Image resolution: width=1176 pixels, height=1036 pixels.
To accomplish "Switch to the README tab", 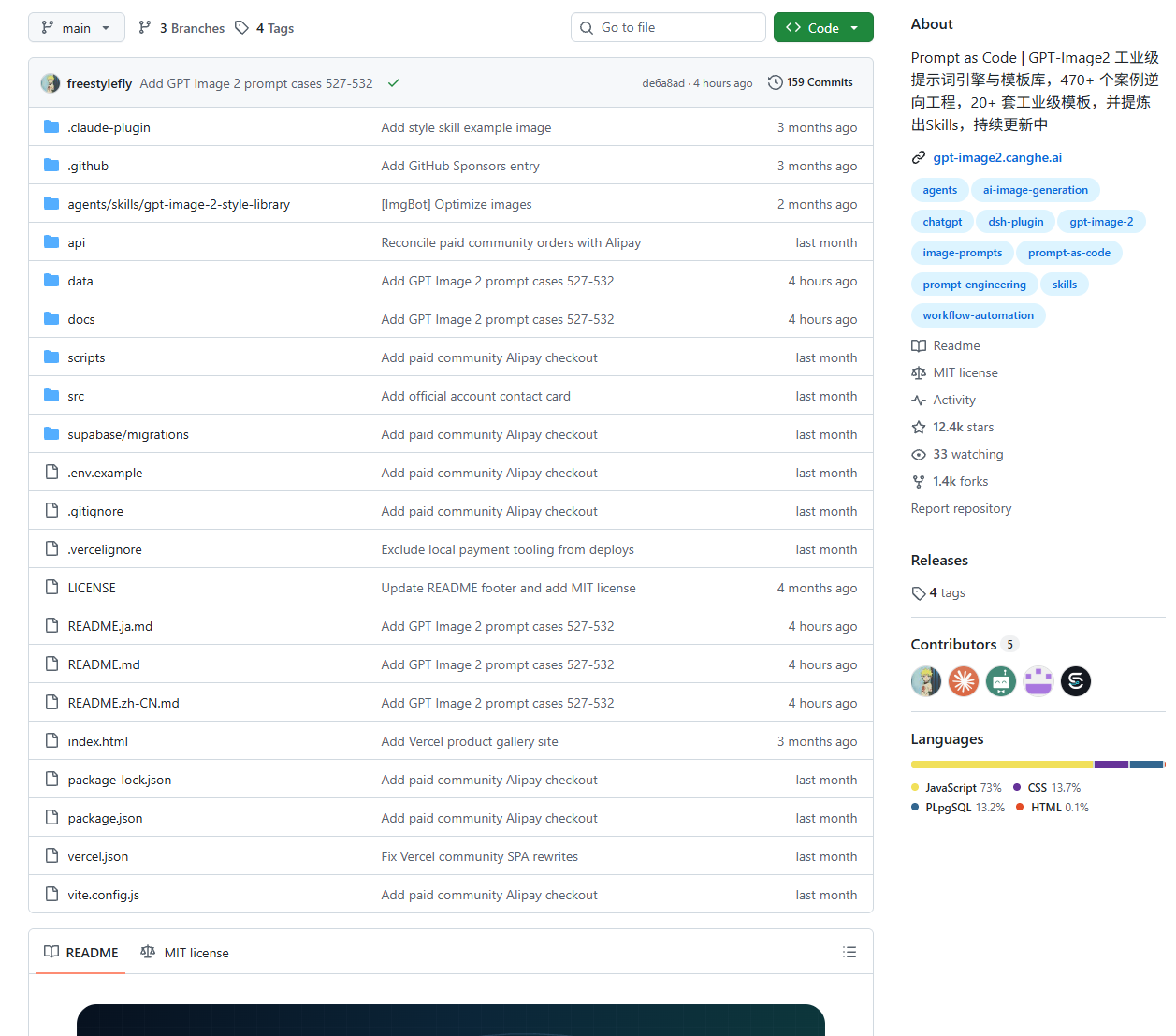I will [x=81, y=952].
